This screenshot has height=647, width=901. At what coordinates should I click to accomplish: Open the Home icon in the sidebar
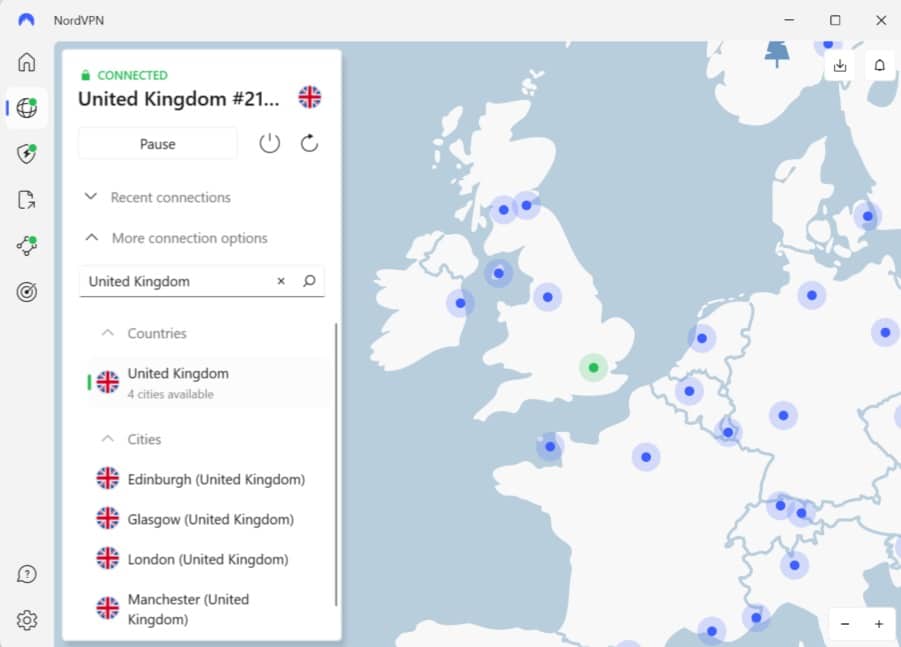(26, 62)
